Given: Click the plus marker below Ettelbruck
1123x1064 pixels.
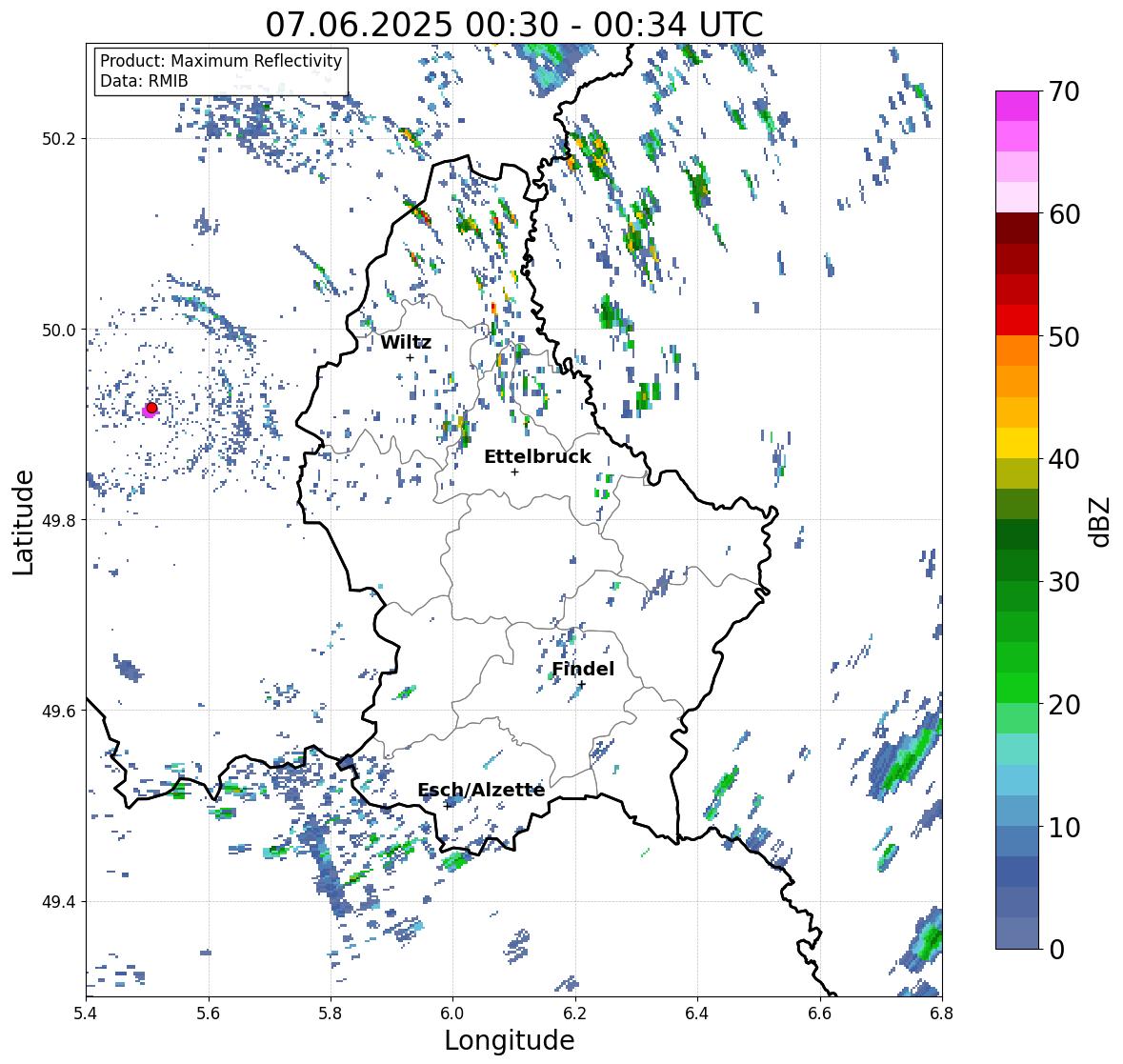Looking at the screenshot, I should tap(514, 472).
